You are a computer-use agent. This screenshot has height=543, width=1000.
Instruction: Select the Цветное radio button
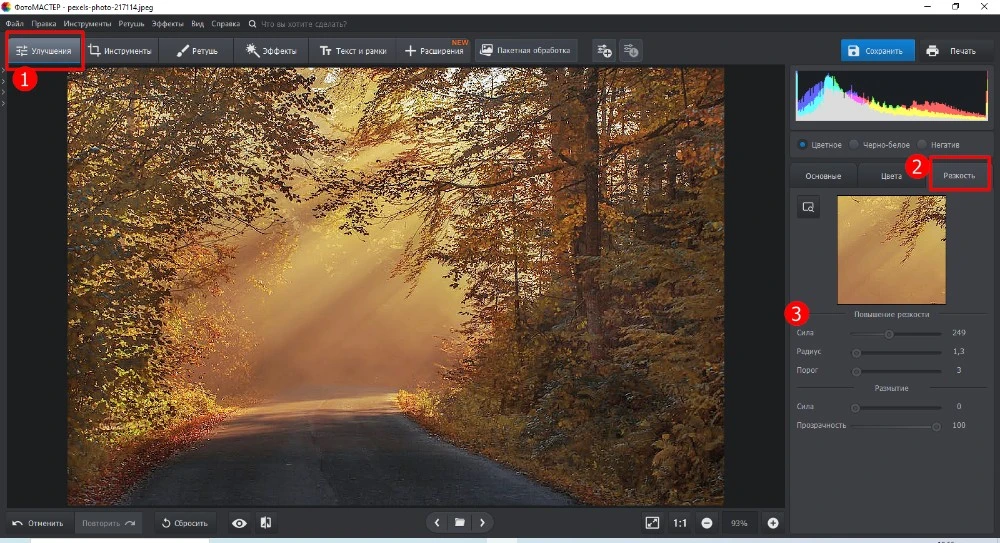coord(803,144)
